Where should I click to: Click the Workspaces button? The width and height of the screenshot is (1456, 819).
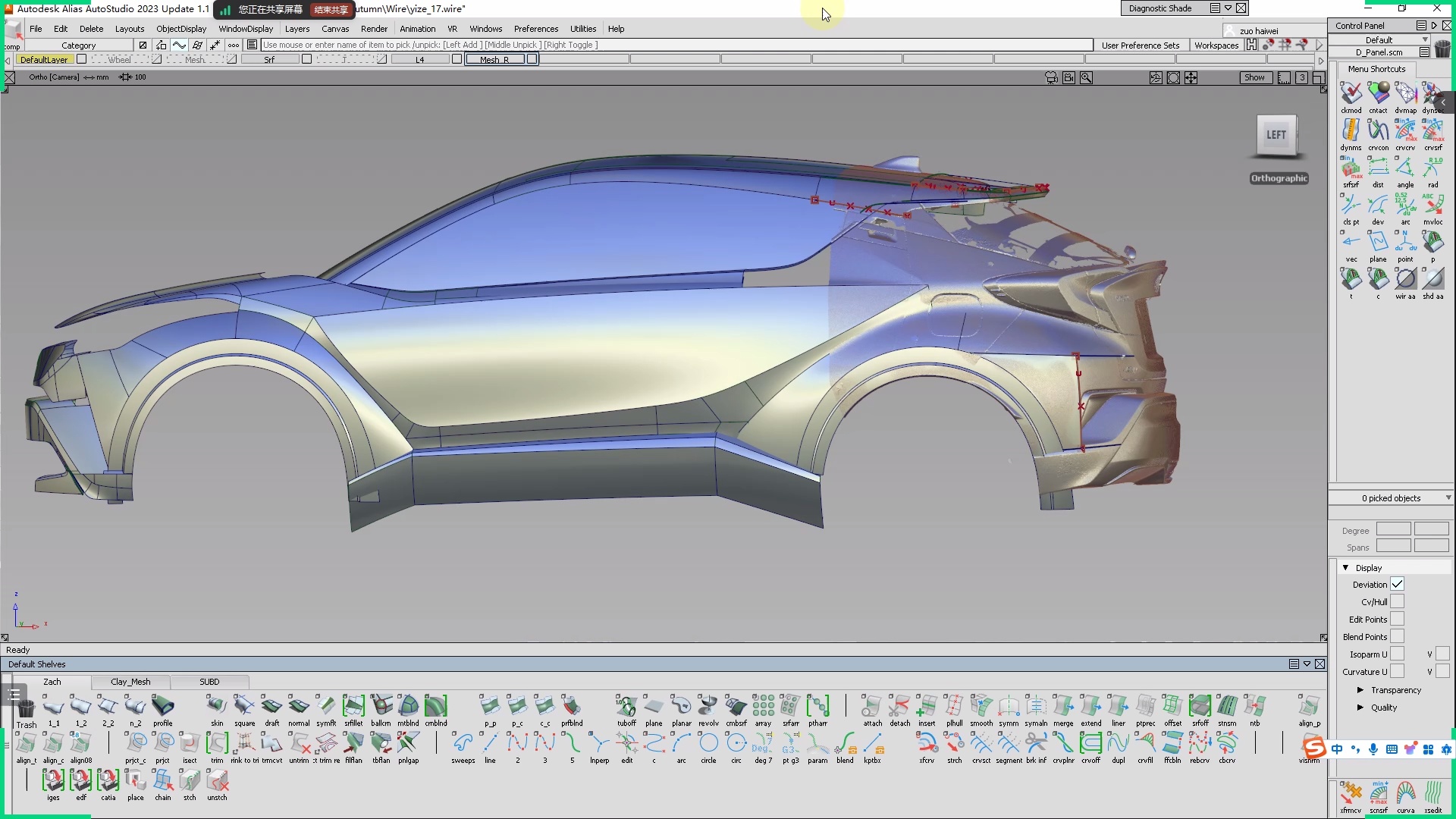point(1216,45)
